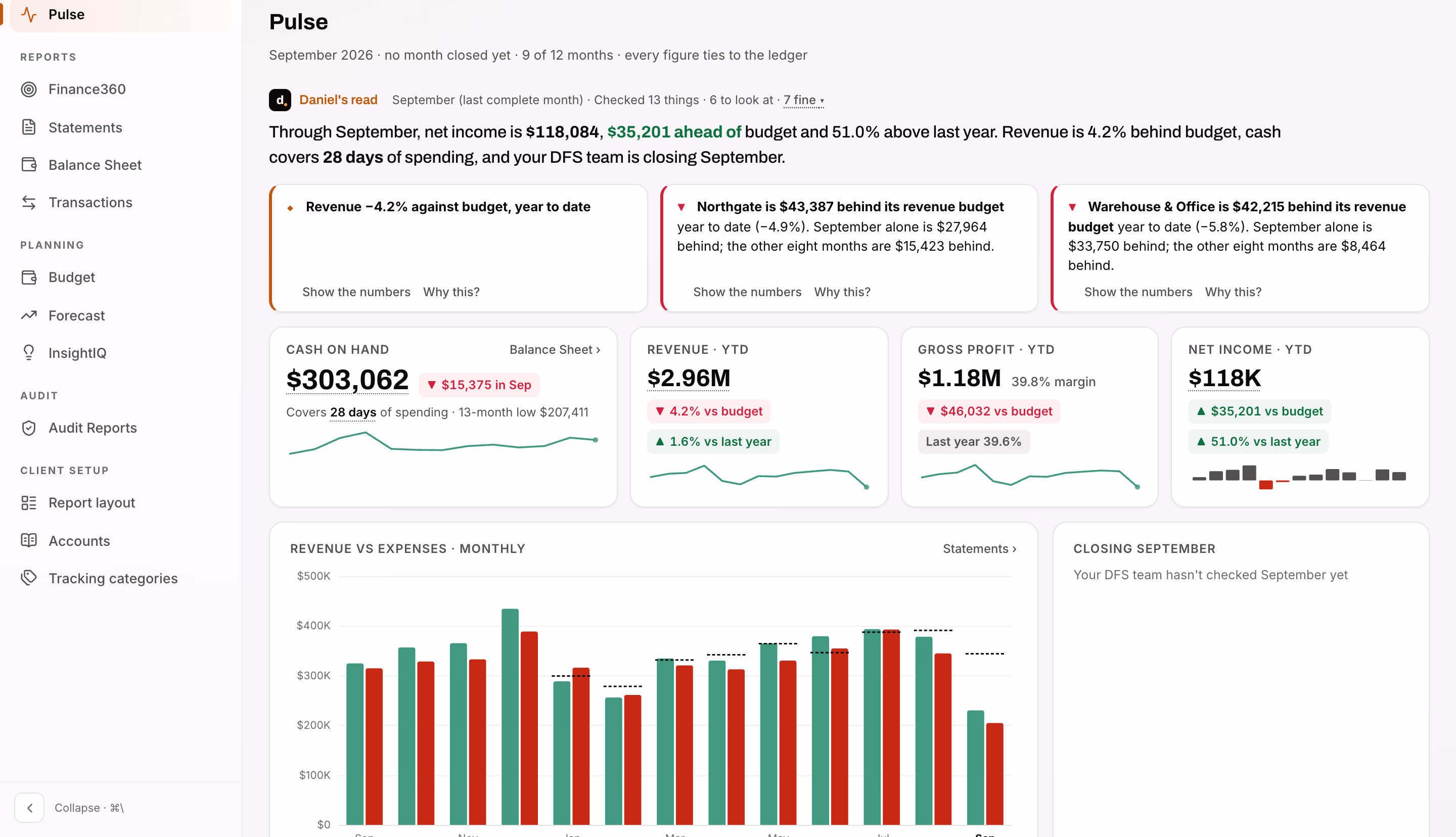Select Audit Reports in sidebar
The image size is (1456, 837).
tap(121, 428)
